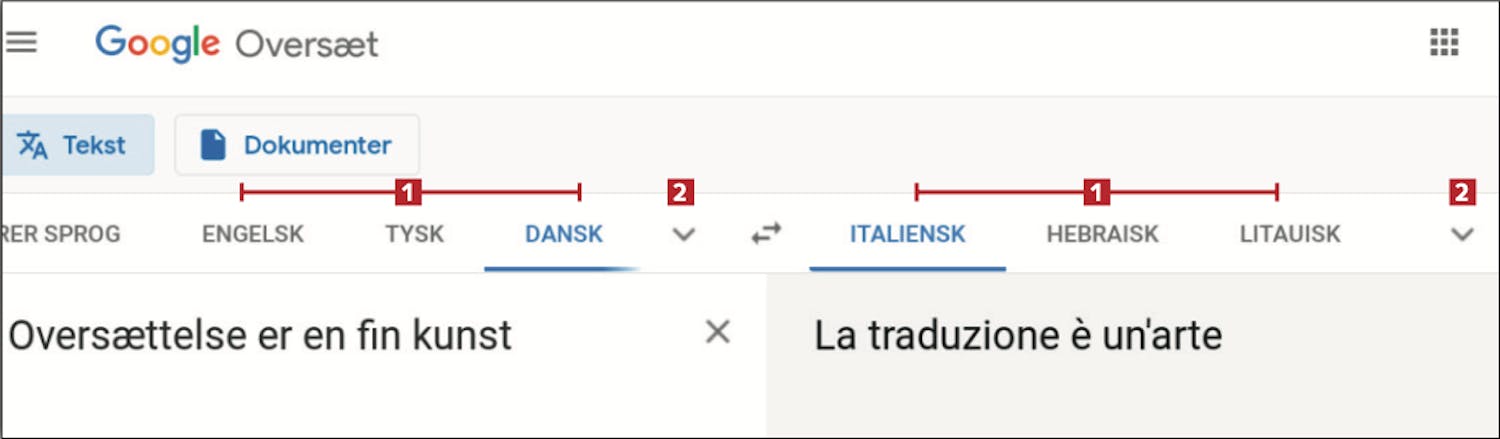The width and height of the screenshot is (1500, 439).
Task: Choose the partially visible detect-language tab
Action: coord(60,235)
